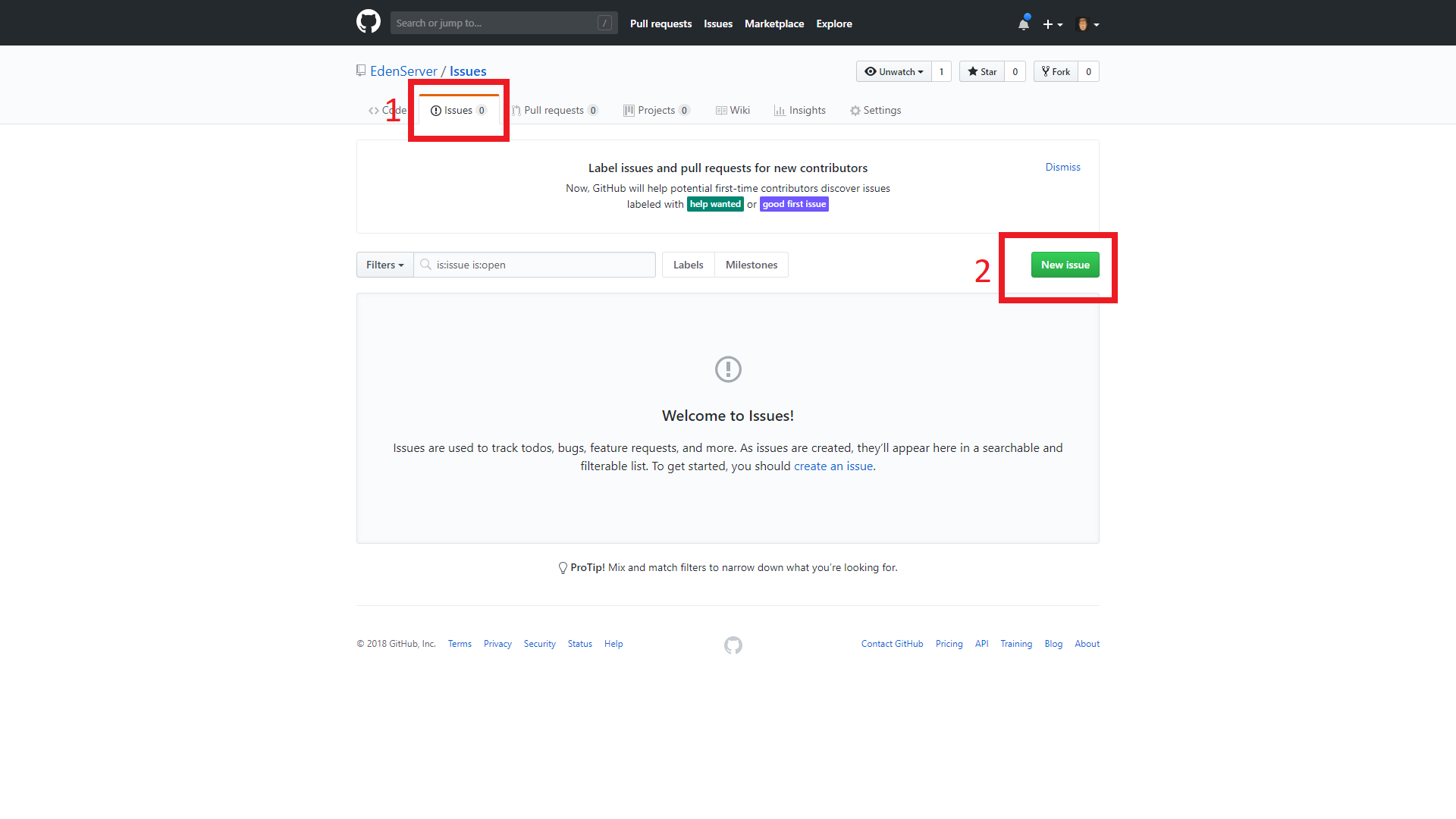The image size is (1456, 819).
Task: Open the Projects tab
Action: (656, 111)
